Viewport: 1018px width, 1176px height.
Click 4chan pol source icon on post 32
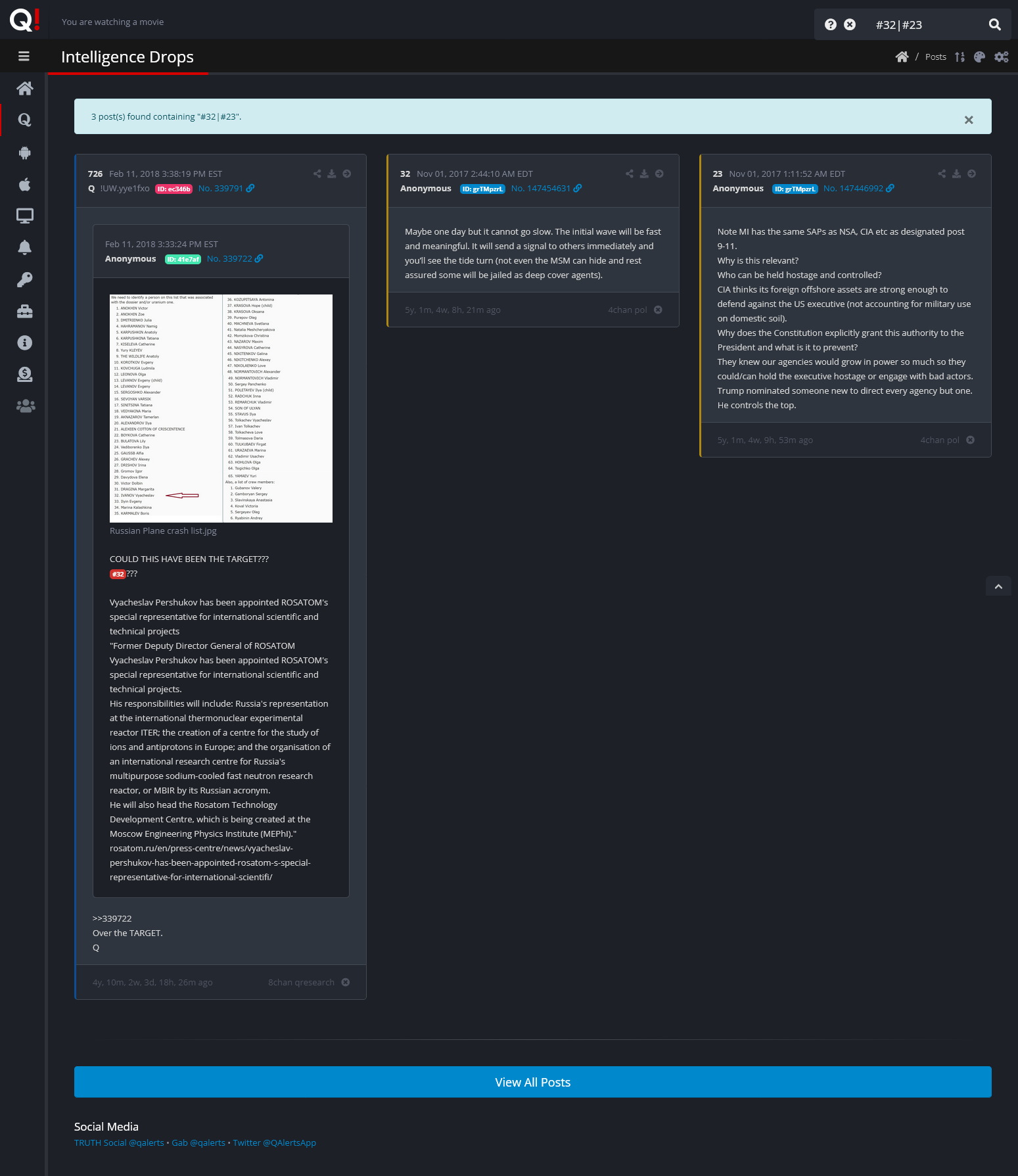(658, 310)
